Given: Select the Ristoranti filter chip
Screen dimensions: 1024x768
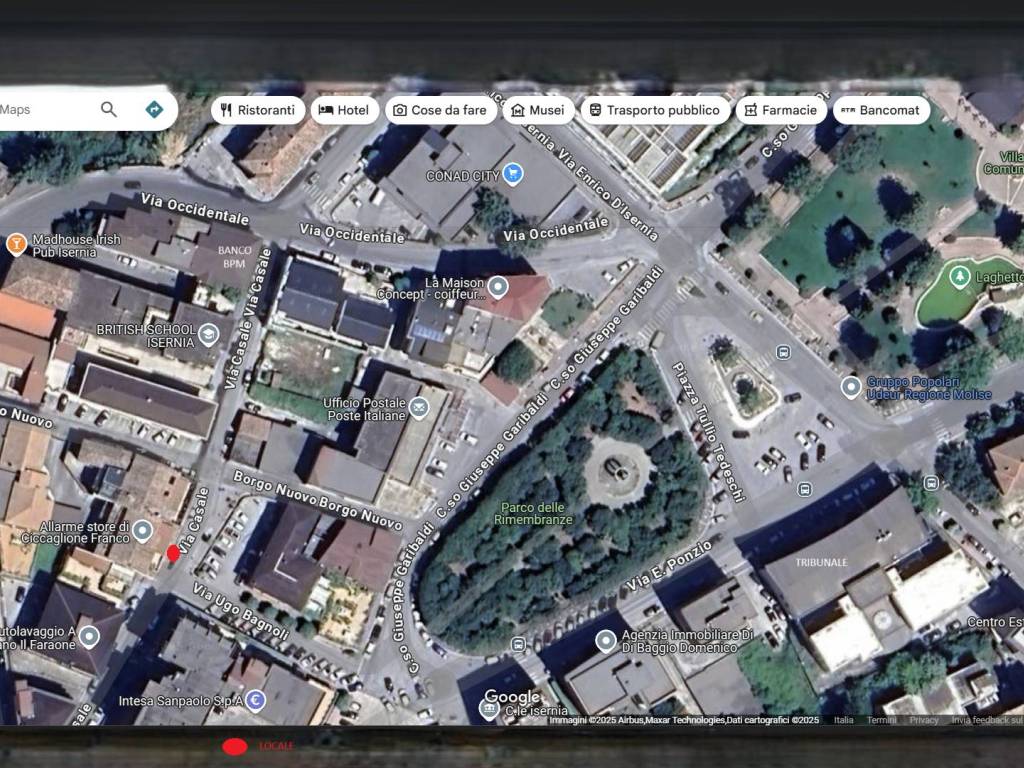Looking at the screenshot, I should pyautogui.click(x=257, y=110).
